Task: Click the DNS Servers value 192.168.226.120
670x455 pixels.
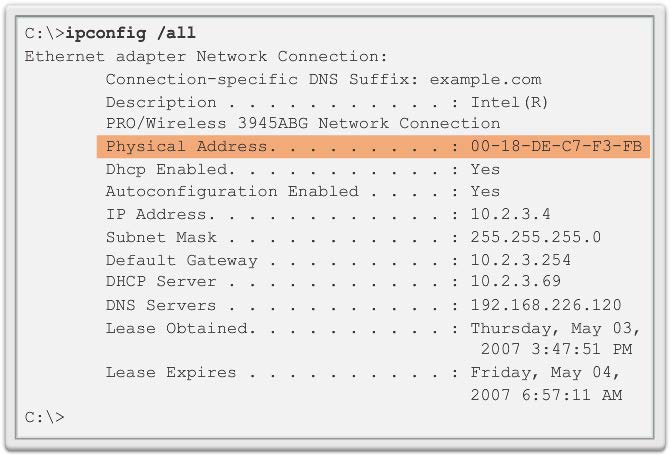Action: 545,305
